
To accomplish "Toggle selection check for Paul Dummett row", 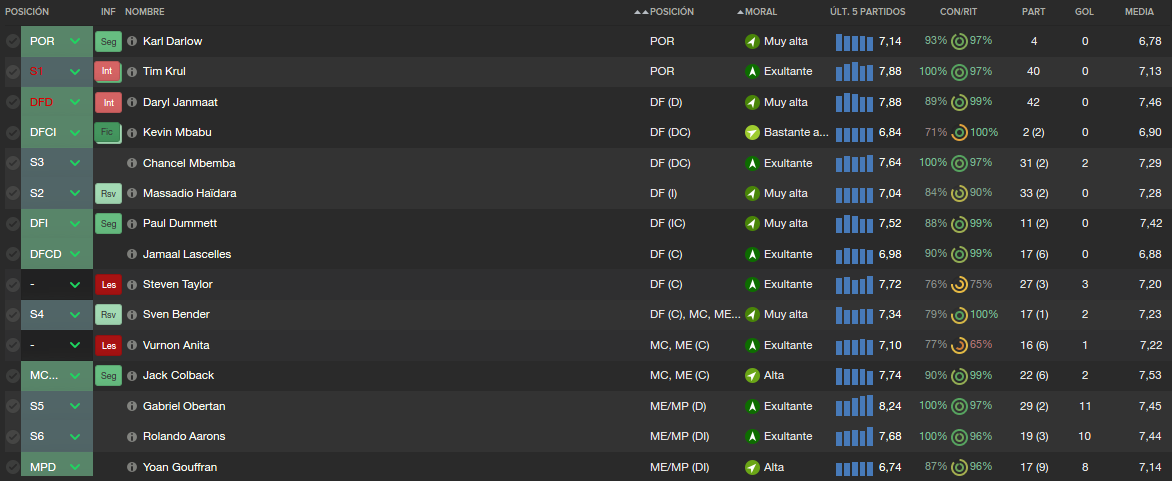I will [x=12, y=224].
